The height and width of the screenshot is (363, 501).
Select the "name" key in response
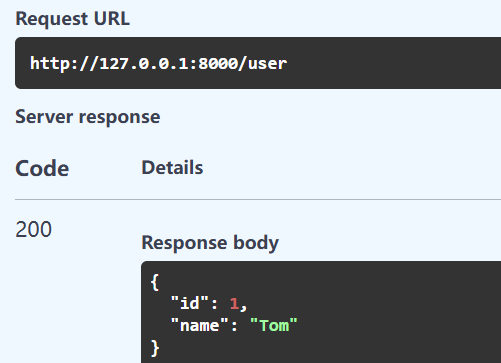click(199, 325)
